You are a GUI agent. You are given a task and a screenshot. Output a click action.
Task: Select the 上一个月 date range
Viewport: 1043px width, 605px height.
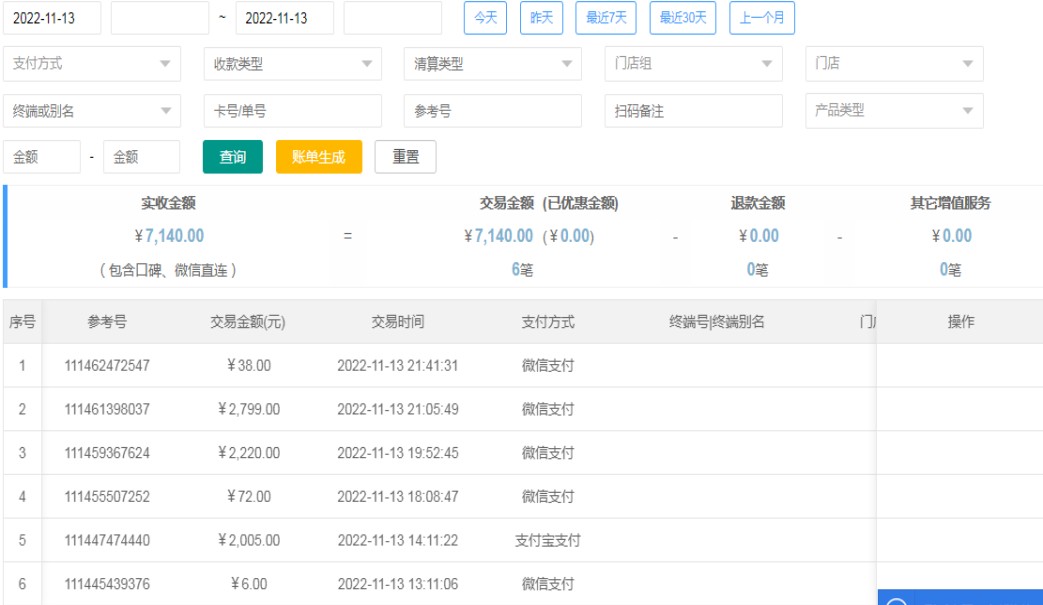tap(762, 18)
